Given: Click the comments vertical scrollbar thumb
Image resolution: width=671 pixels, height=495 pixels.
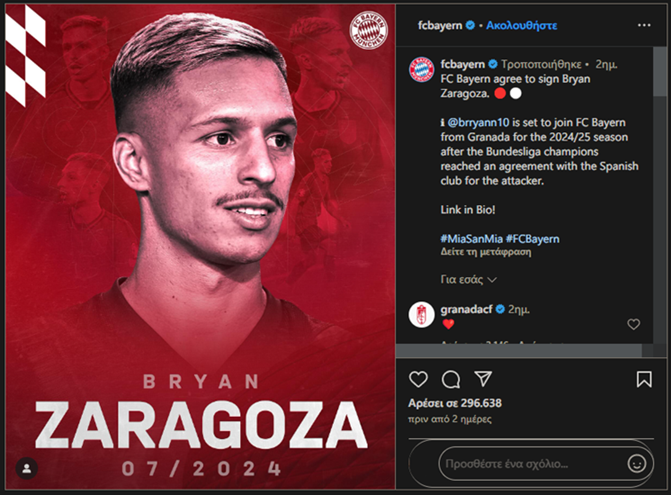Looking at the screenshot, I should (x=659, y=71).
